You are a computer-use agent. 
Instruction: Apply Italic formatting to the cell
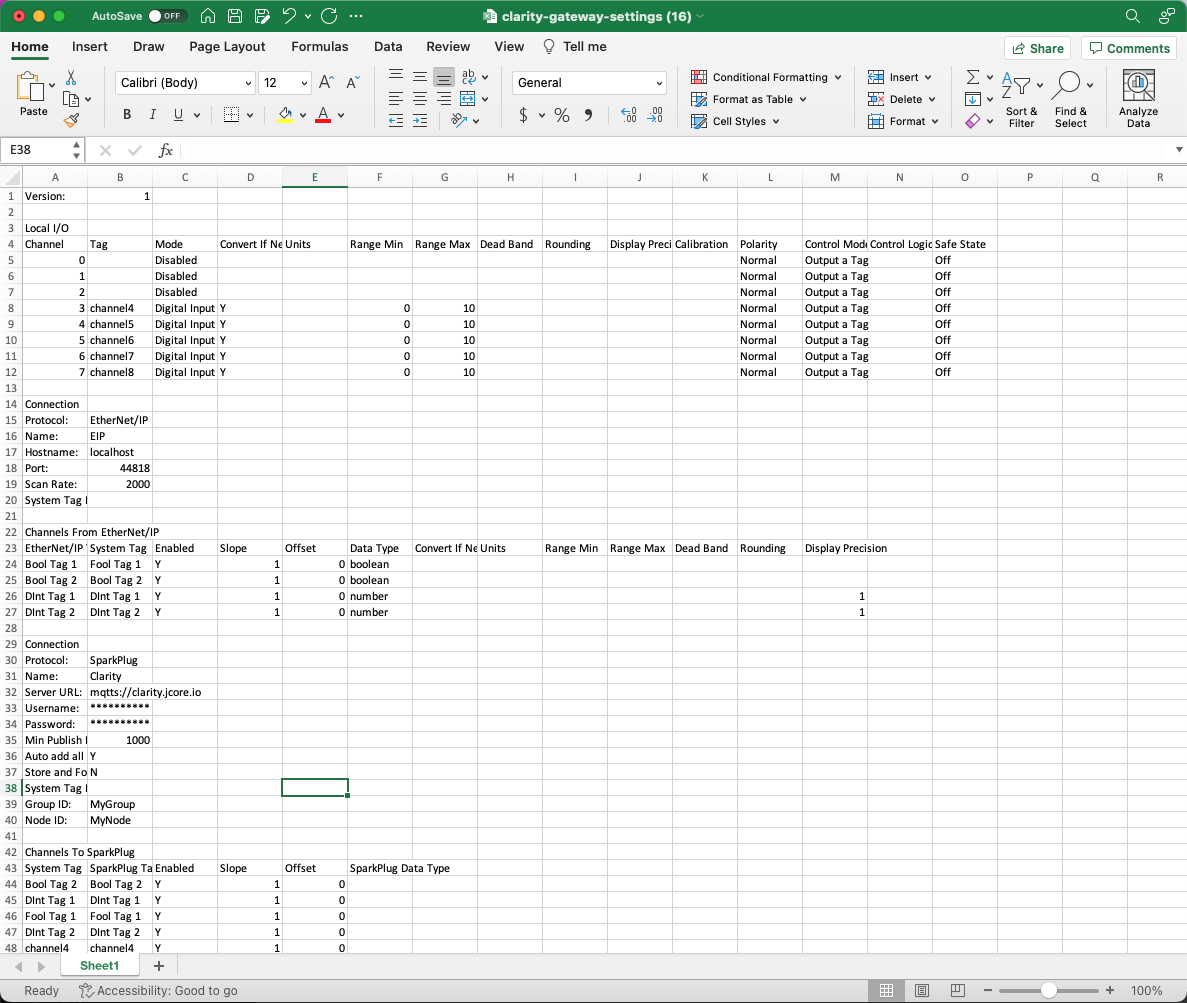click(153, 115)
